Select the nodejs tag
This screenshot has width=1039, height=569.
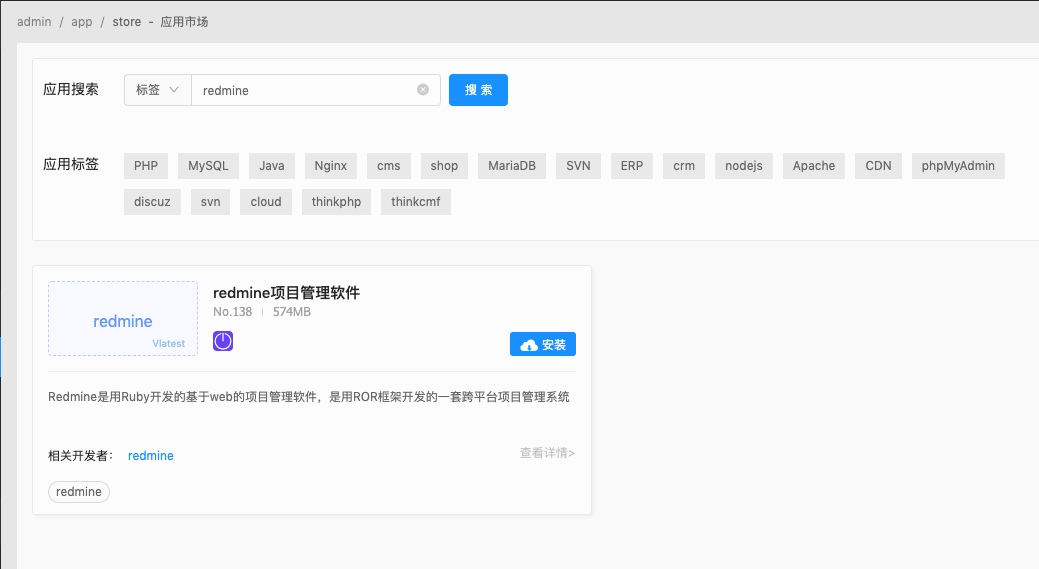(x=743, y=166)
